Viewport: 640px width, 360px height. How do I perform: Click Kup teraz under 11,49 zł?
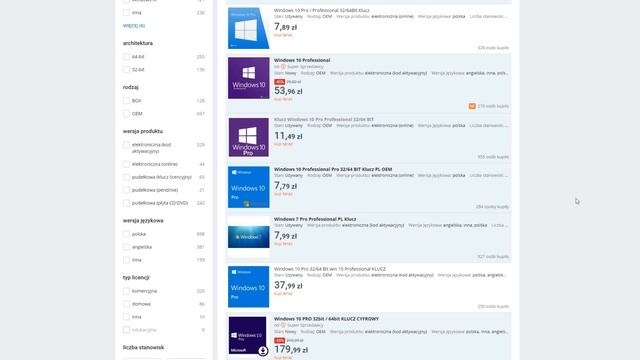[283, 144]
